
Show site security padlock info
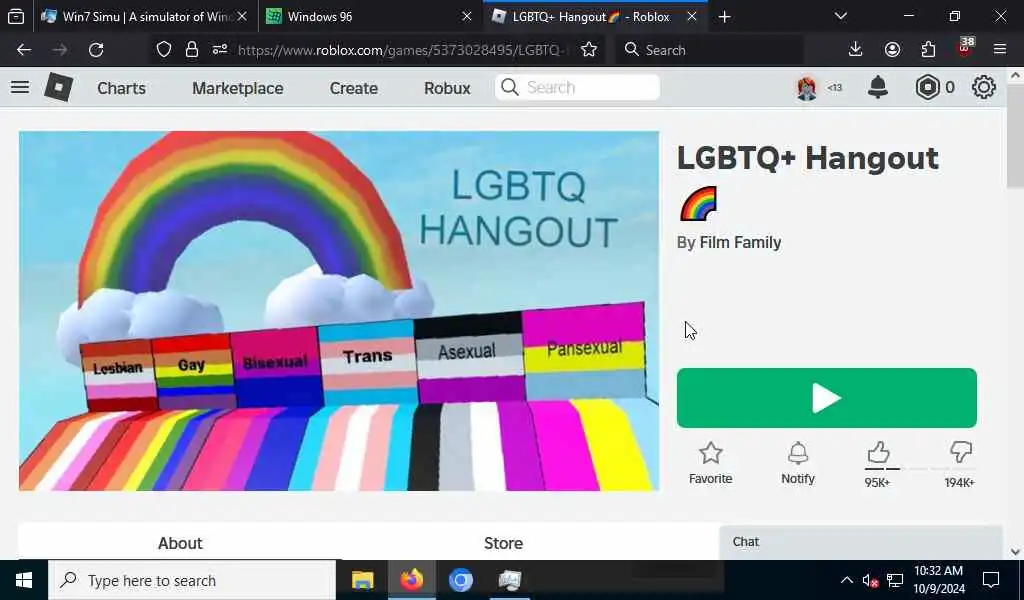191,50
